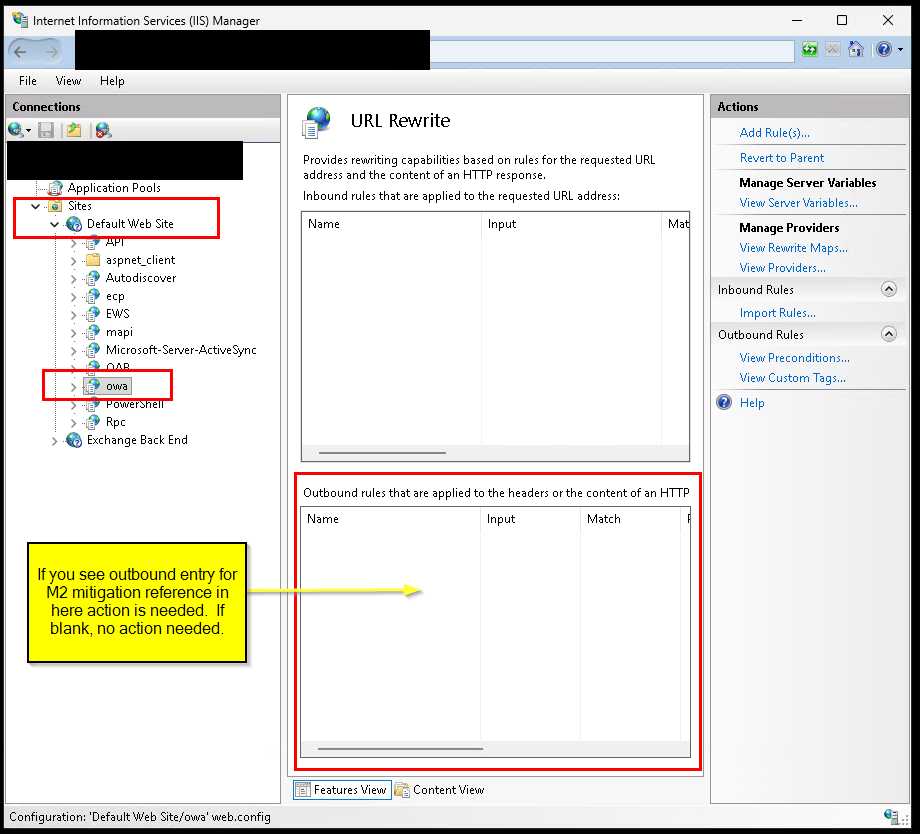Select Rpc application icon
The width and height of the screenshot is (920, 834).
(x=93, y=422)
